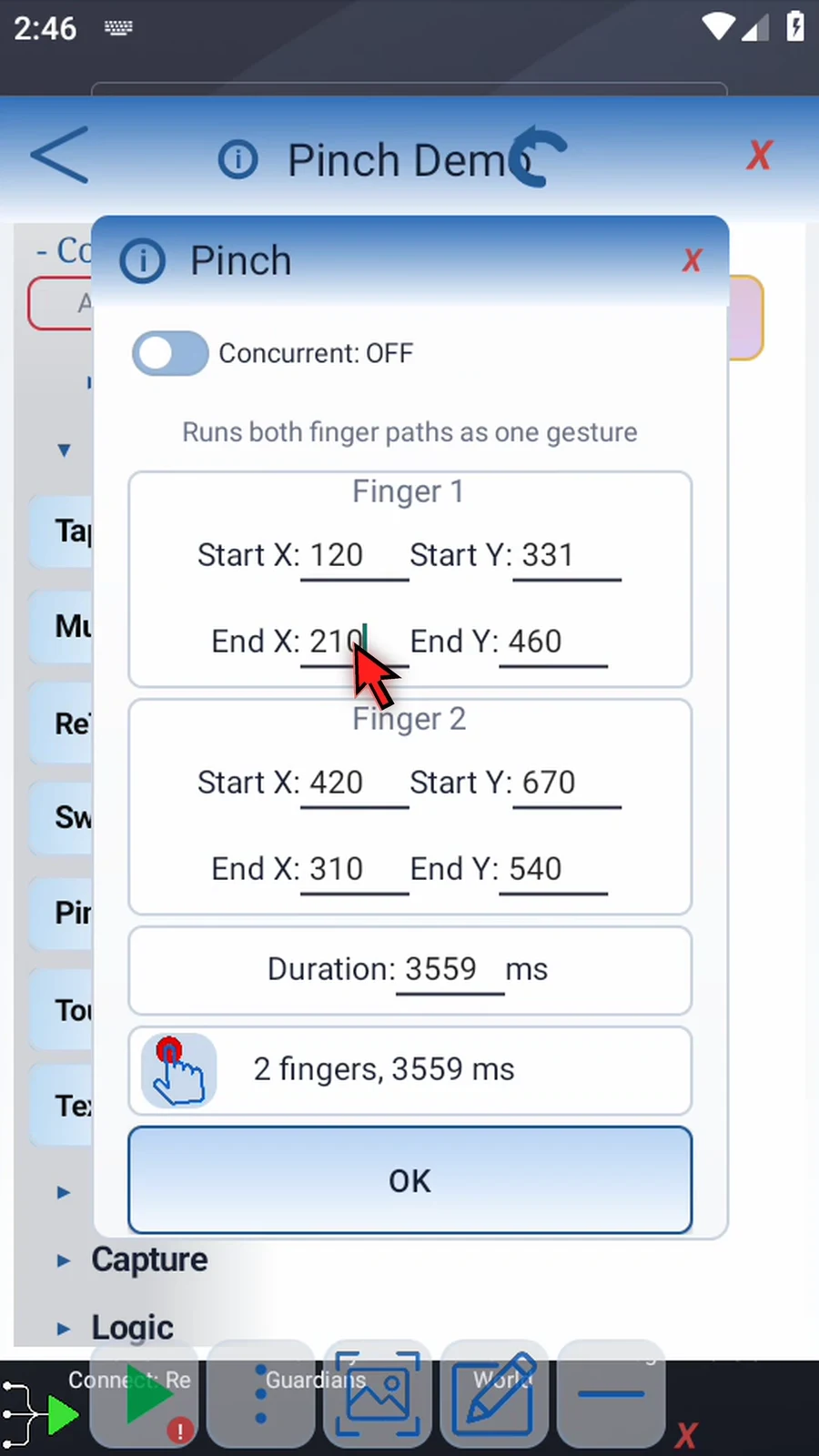Go back with the left arrow icon
819x1456 pixels.
point(60,155)
